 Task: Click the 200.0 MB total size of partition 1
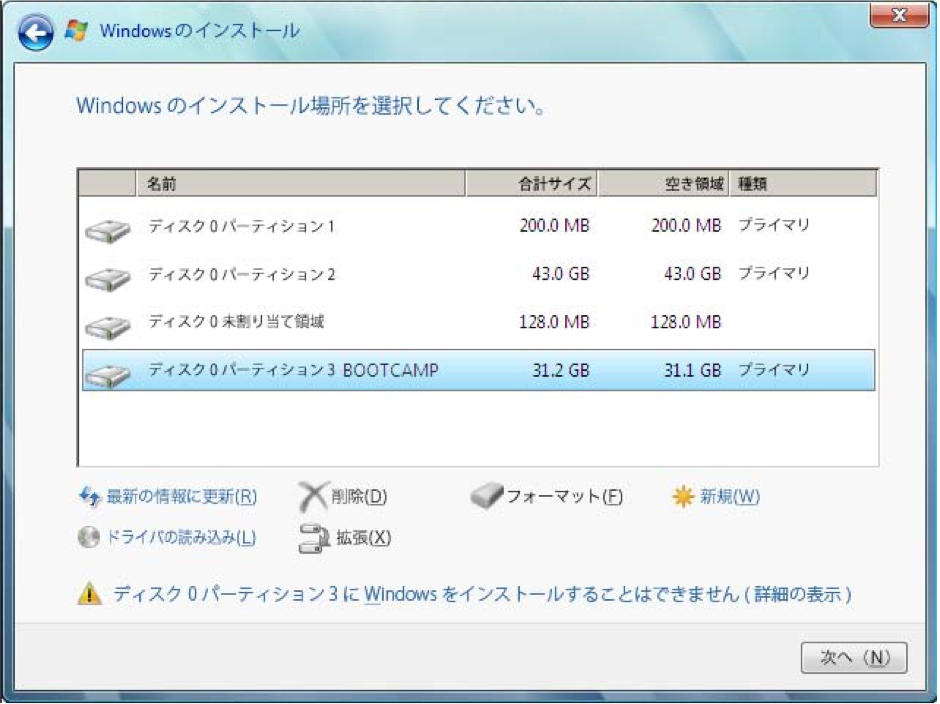tap(555, 226)
